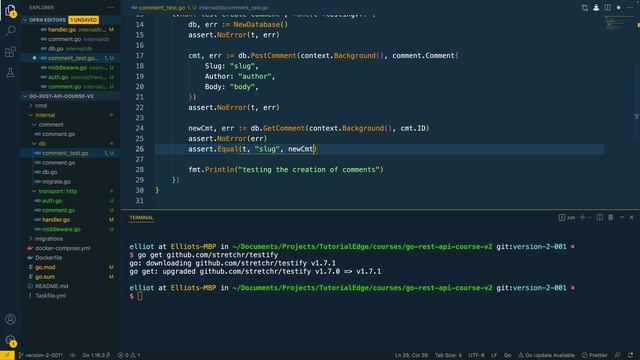Maximize the terminal panel with chevron-up
This screenshot has height=360, width=640.
click(x=622, y=218)
